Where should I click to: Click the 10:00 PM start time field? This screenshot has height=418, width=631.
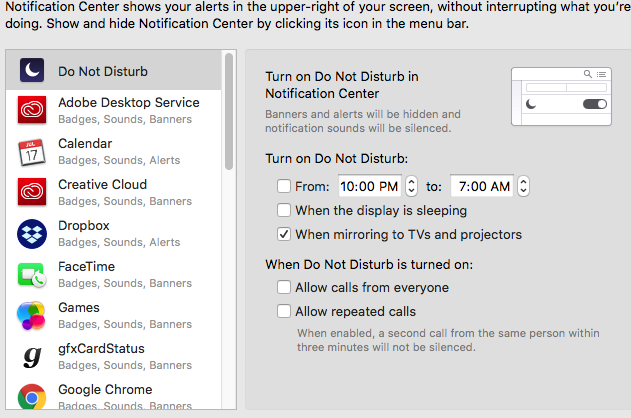click(x=369, y=186)
